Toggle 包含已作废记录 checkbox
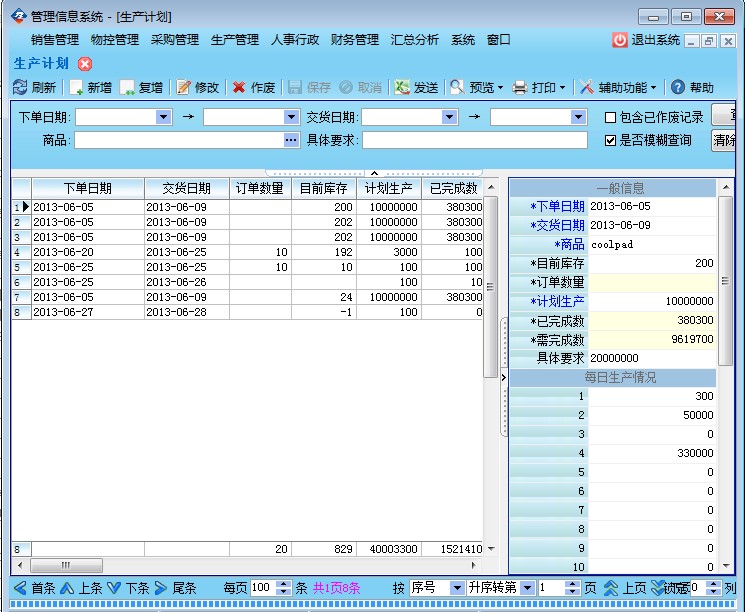This screenshot has height=612, width=745. click(611, 117)
